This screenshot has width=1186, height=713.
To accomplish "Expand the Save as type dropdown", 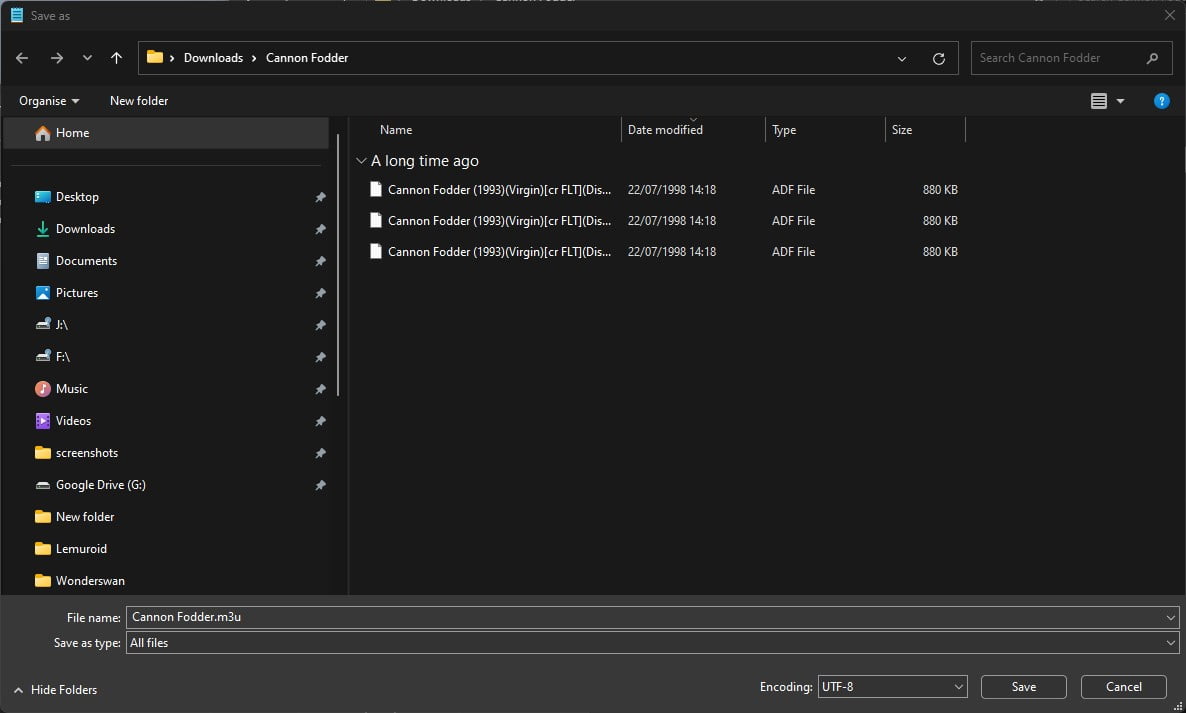I will click(x=1170, y=643).
